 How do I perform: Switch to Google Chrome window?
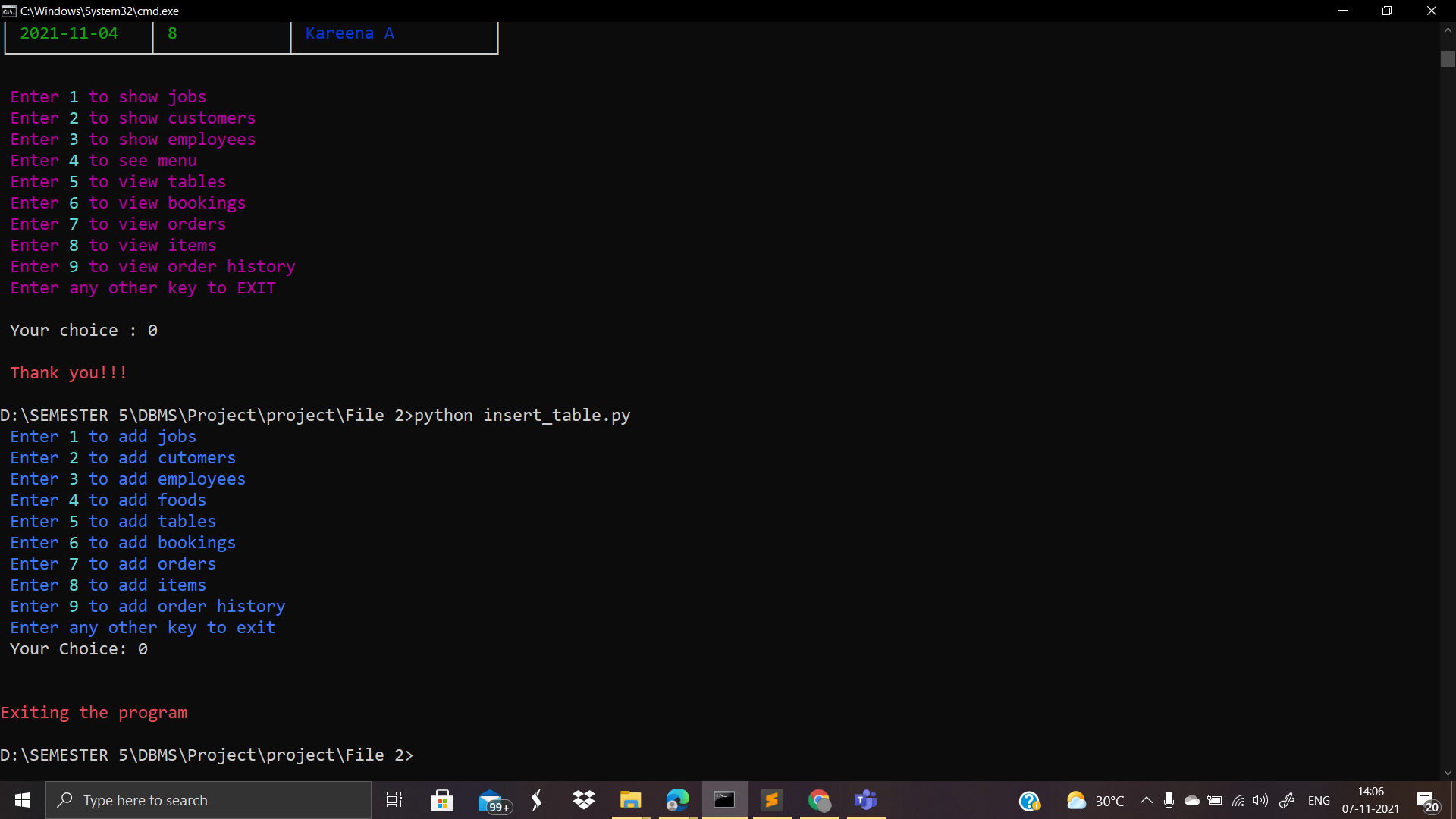coord(819,800)
